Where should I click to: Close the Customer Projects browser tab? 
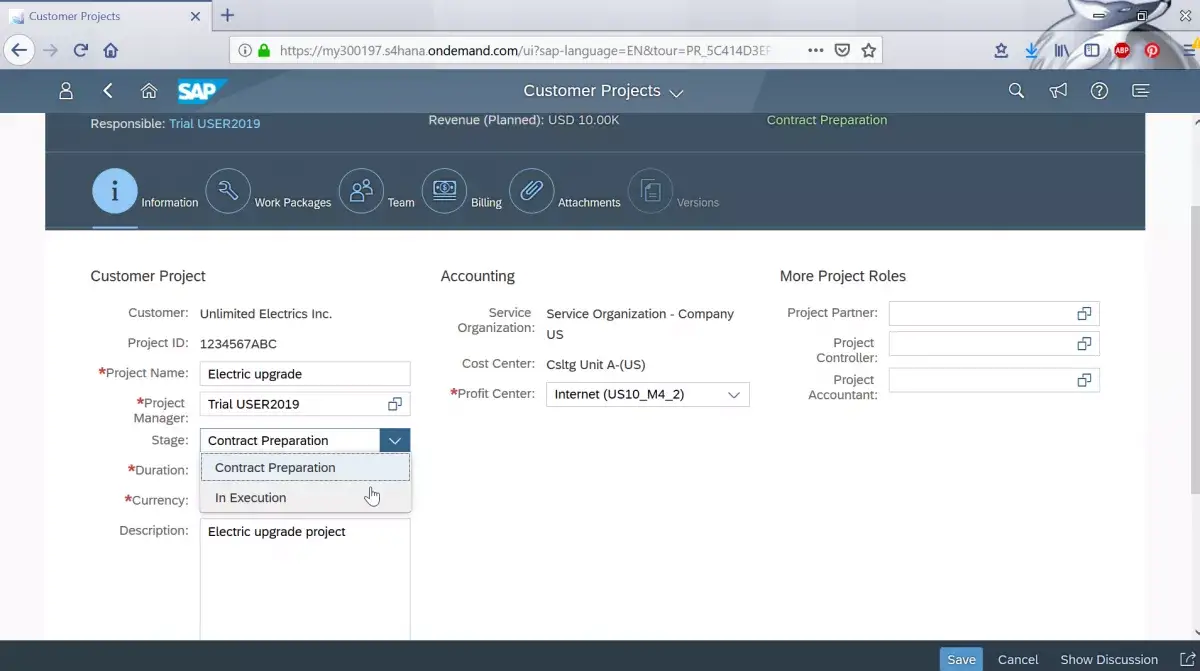click(196, 16)
